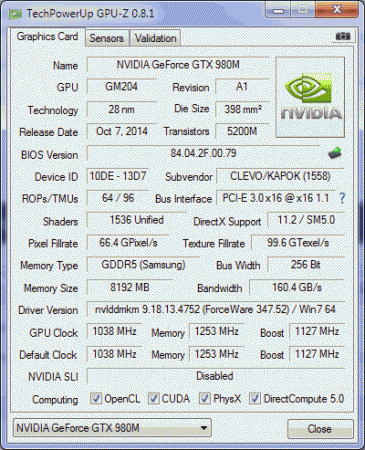Click the "BIOS Version" label
365x450 pixels.
tap(49, 155)
